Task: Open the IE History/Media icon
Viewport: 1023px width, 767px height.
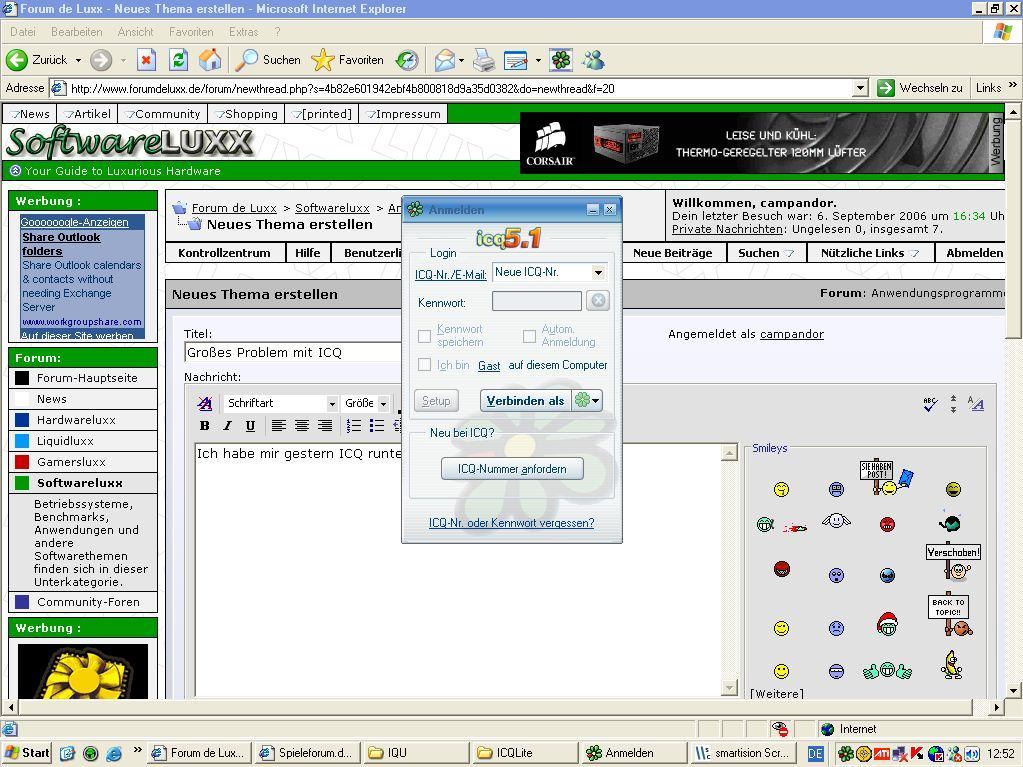Action: coord(407,60)
